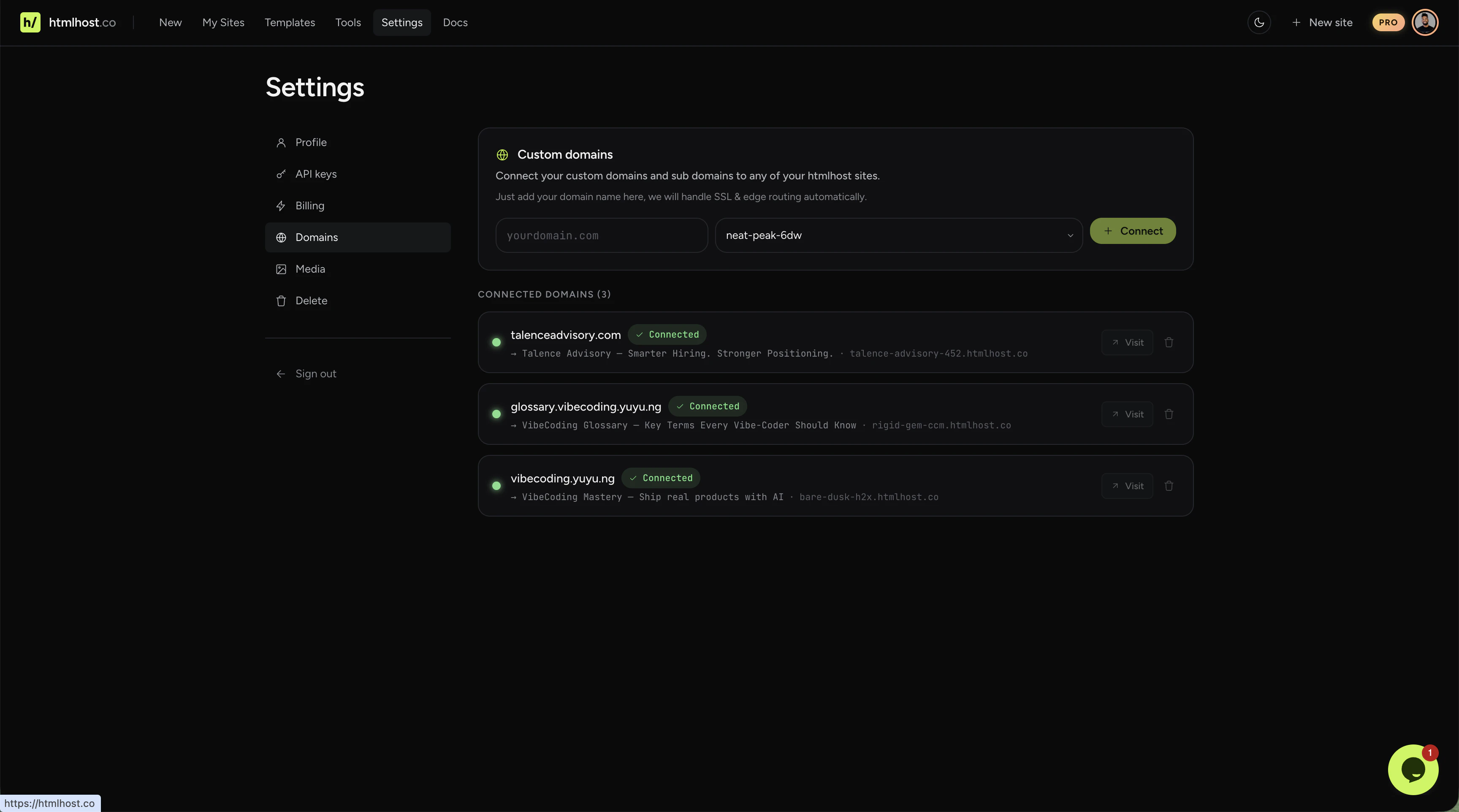
Task: Click the globe icon beside Custom domains
Action: (502, 155)
